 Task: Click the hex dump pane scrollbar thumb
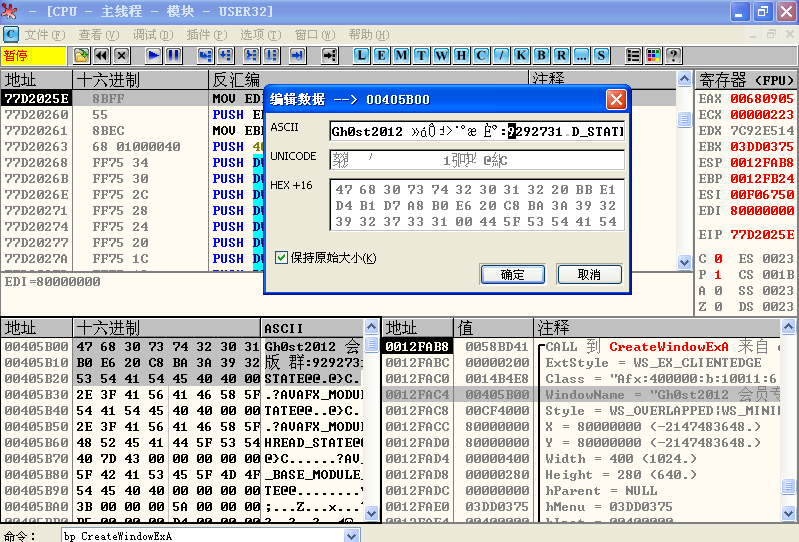(x=372, y=343)
